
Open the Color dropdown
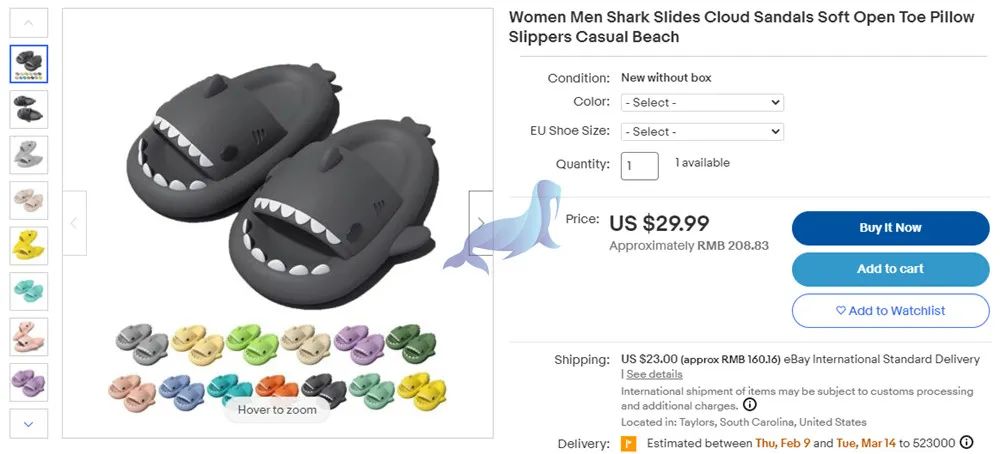coord(702,102)
